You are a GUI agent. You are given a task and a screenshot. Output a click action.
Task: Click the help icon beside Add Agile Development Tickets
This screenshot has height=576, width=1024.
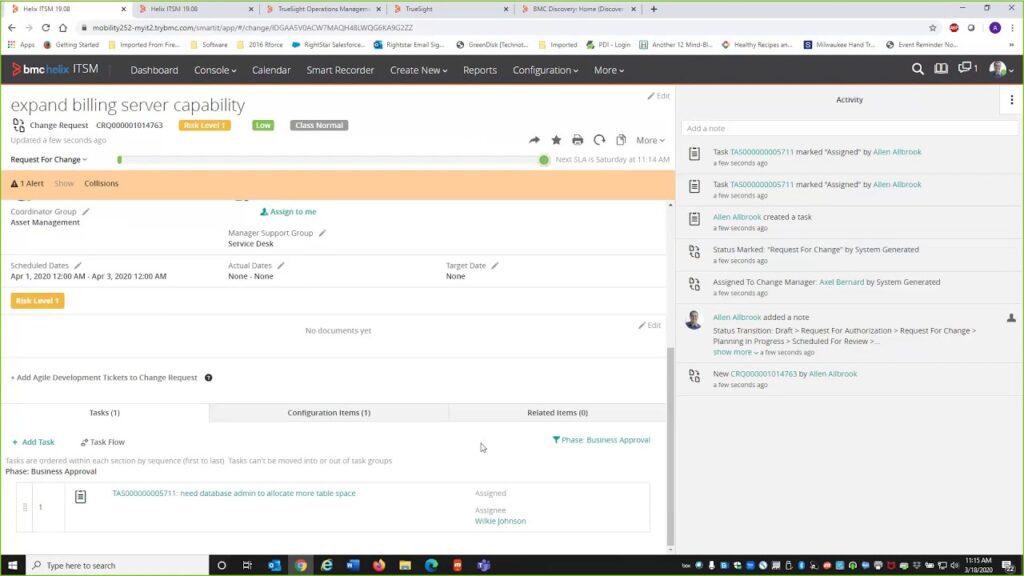click(x=208, y=378)
